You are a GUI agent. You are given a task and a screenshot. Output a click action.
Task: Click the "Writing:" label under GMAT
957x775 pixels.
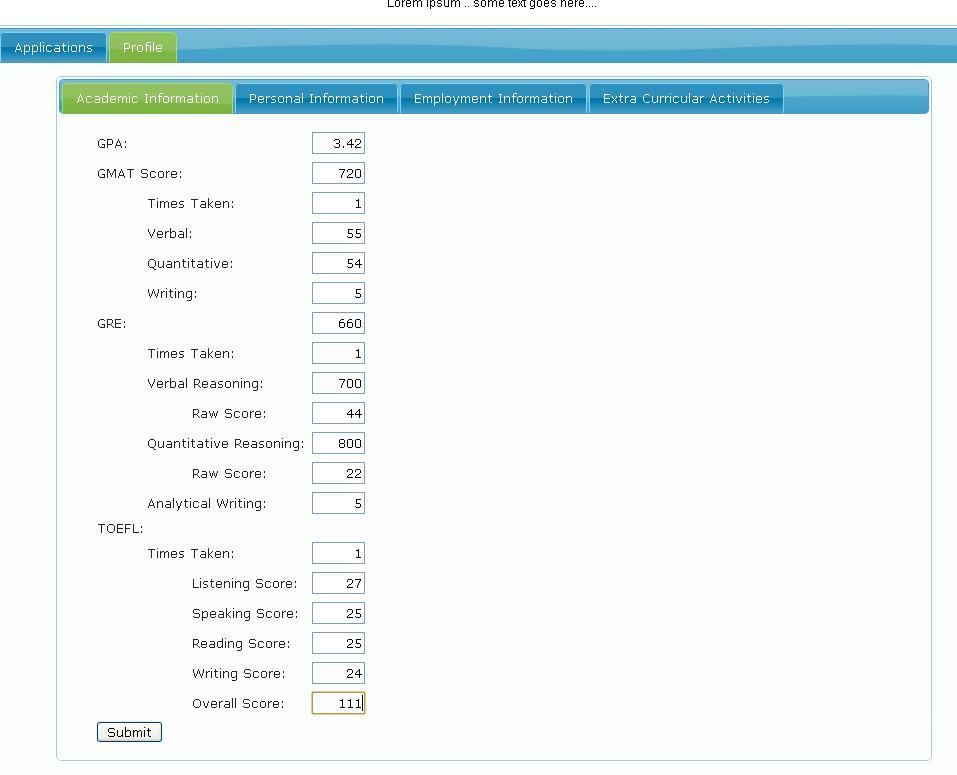172,294
